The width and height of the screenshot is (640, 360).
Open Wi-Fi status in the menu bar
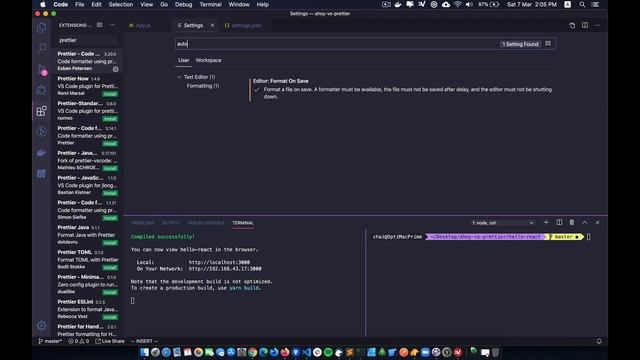[x=458, y=4]
